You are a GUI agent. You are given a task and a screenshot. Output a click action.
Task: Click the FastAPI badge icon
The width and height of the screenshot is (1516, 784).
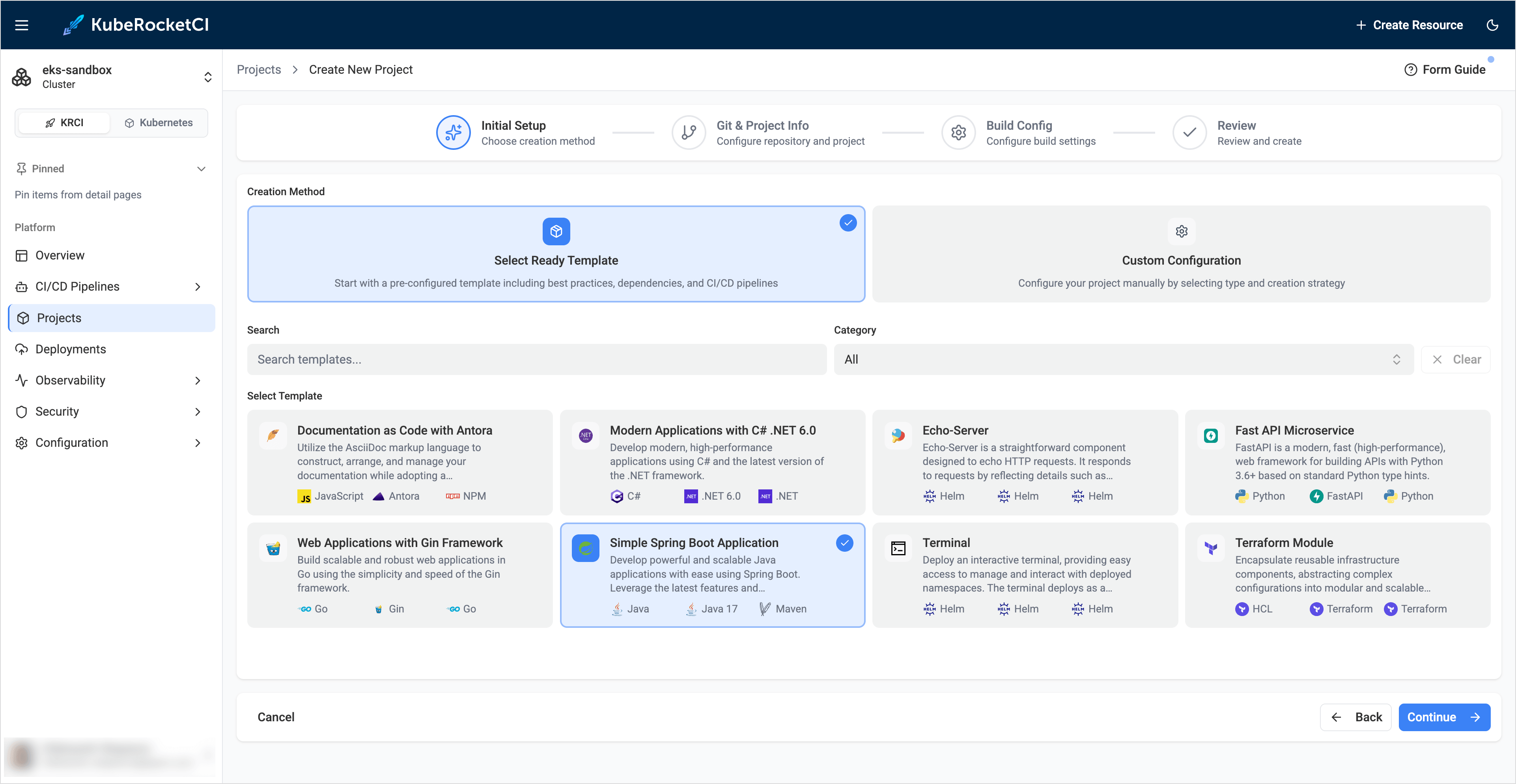(1316, 496)
